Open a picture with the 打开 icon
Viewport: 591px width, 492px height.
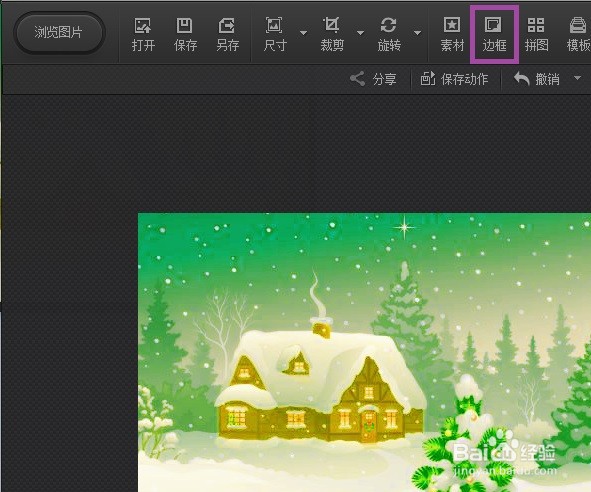[143, 34]
